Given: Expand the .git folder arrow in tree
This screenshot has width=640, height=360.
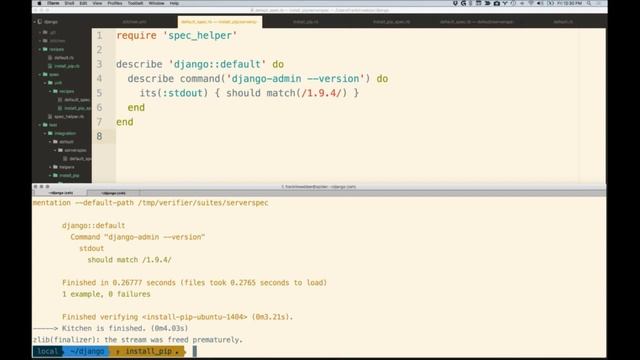Looking at the screenshot, I should tap(40, 32).
